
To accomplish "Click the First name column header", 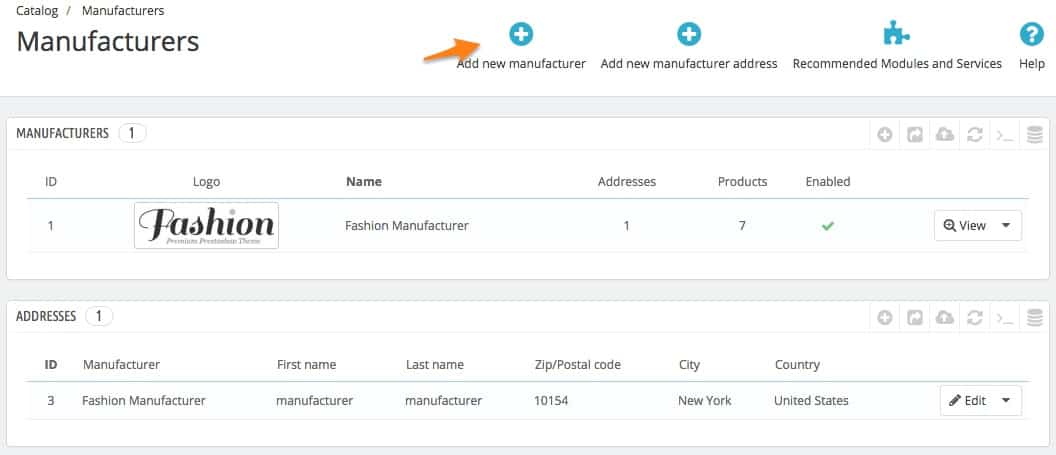I will [306, 365].
